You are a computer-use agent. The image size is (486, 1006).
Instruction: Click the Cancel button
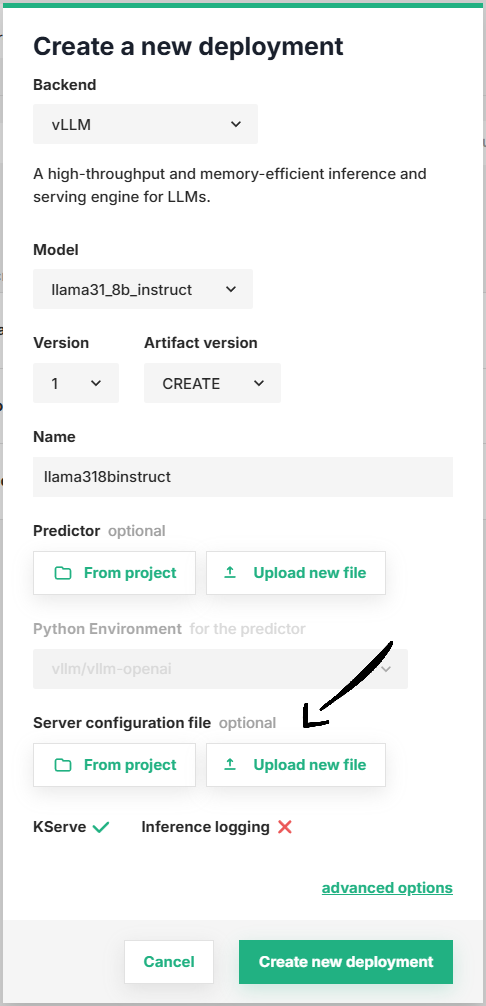tap(169, 962)
